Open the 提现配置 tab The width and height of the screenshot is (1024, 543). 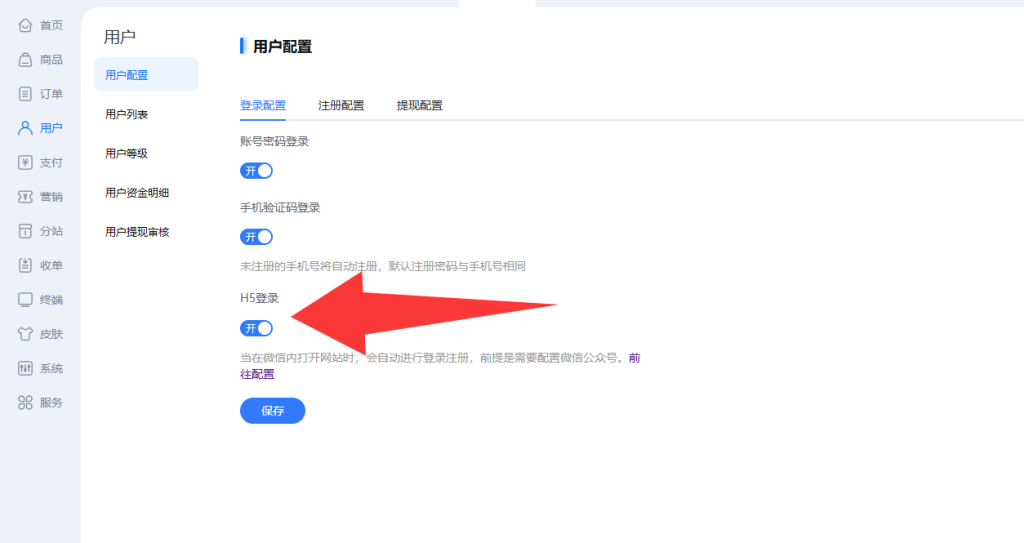[419, 105]
